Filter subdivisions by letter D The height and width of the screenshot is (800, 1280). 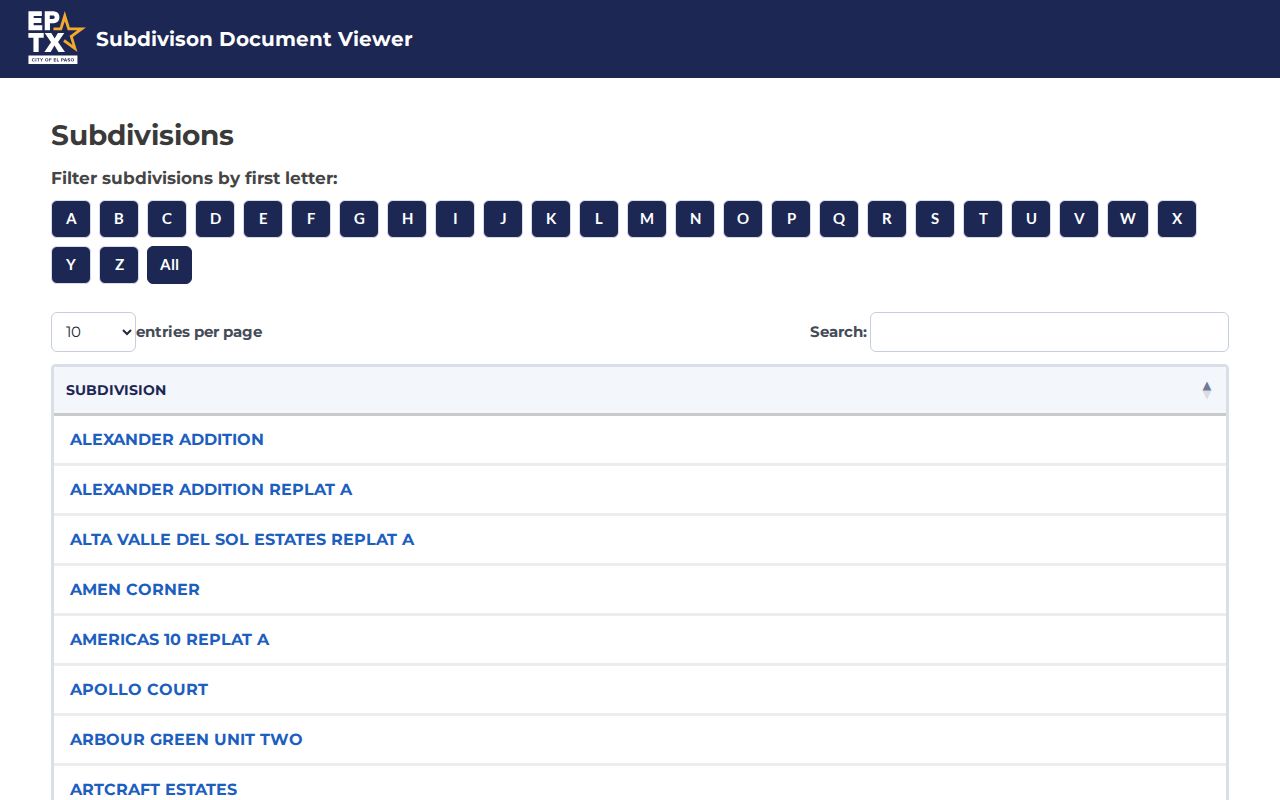click(215, 219)
